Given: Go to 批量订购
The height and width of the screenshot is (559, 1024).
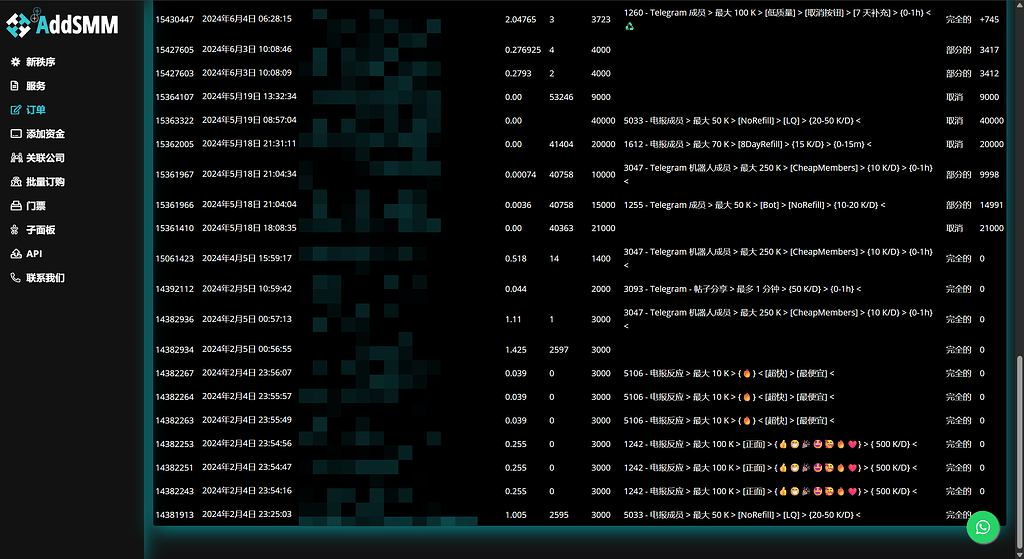Looking at the screenshot, I should 46,182.
